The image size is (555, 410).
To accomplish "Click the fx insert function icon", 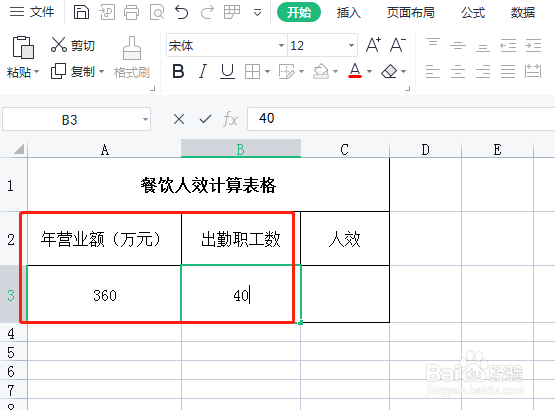I will pos(230,119).
